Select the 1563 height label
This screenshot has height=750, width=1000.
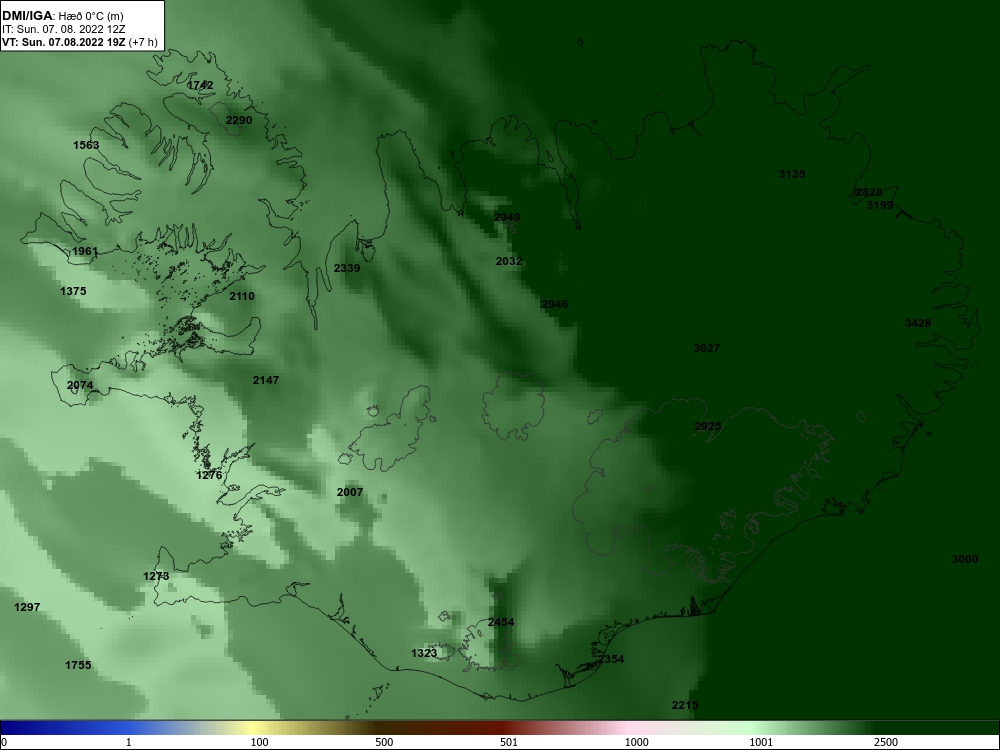click(x=86, y=145)
